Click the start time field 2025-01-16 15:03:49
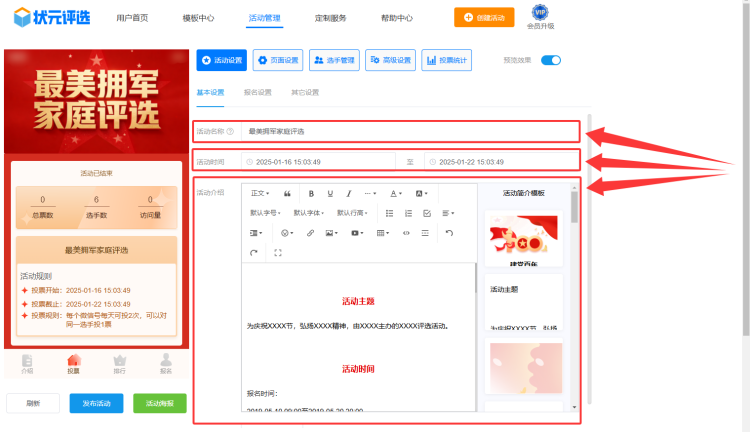 [x=319, y=162]
